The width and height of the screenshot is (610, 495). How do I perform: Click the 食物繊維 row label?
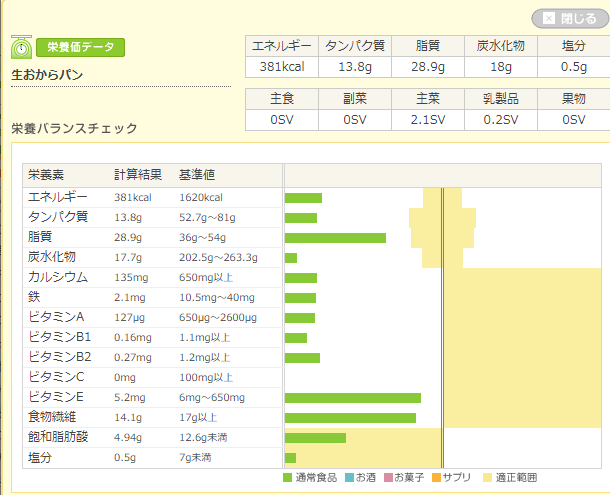pos(52,417)
